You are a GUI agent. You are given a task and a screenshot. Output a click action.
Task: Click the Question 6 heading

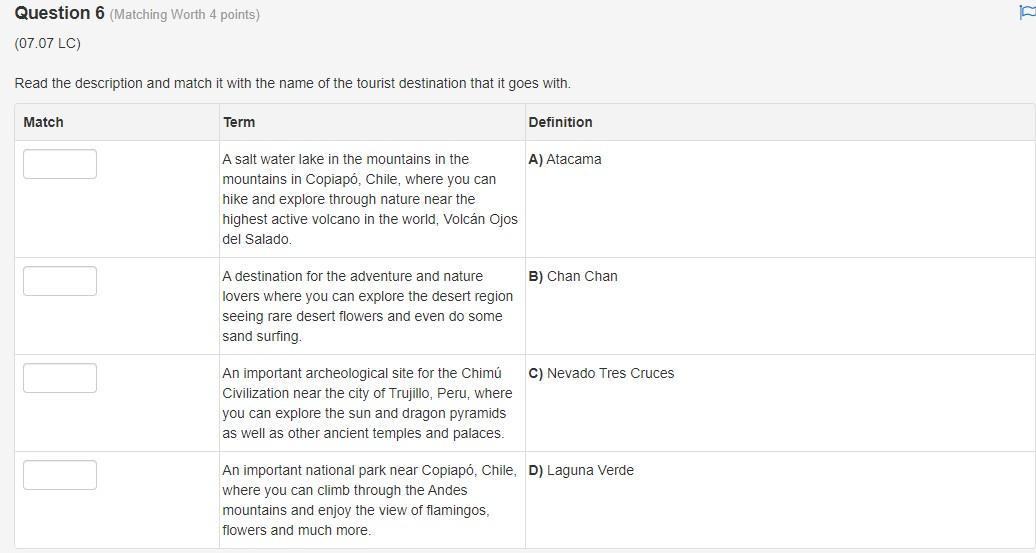[59, 13]
